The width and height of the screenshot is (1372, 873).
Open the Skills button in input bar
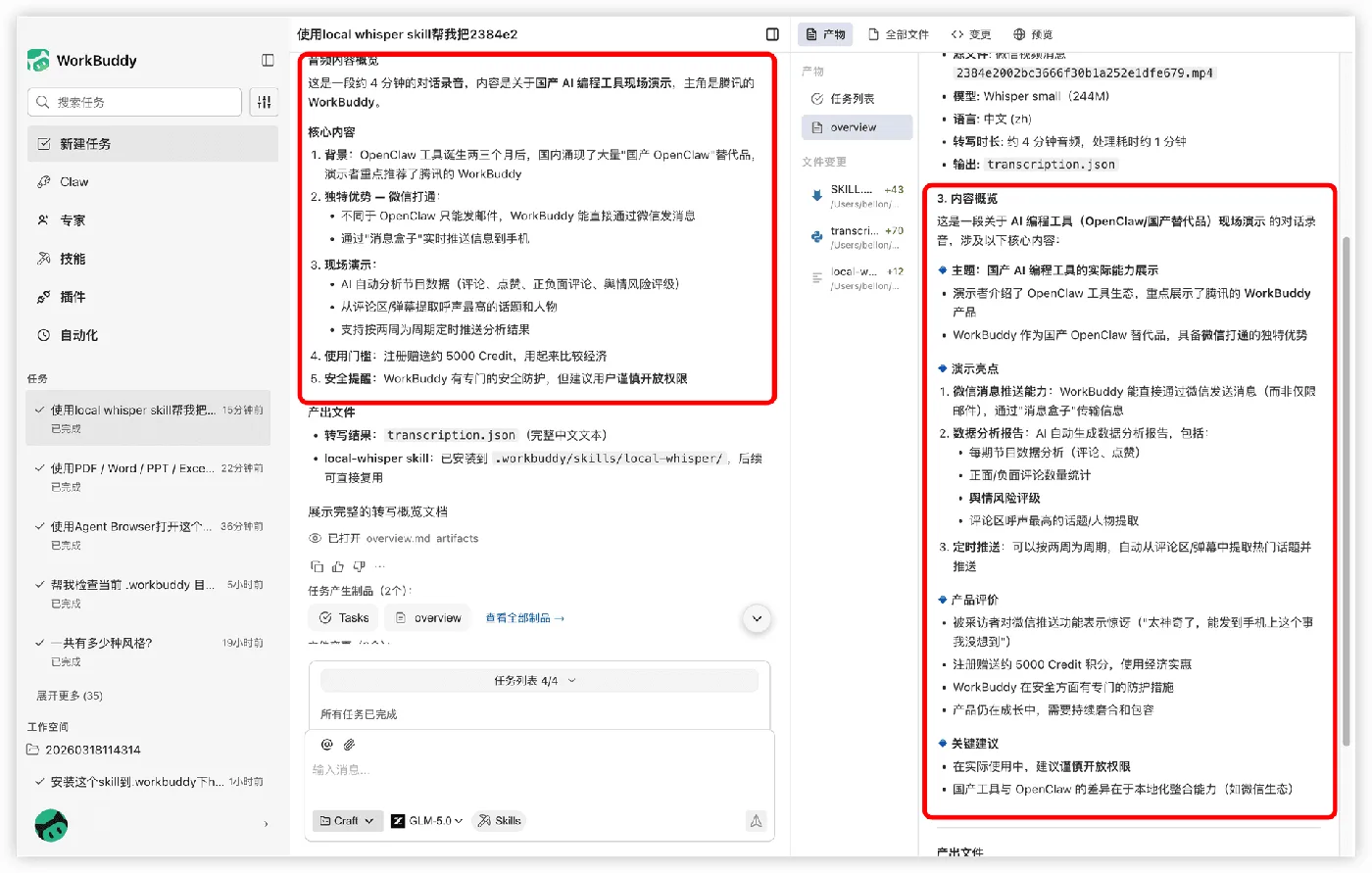tap(499, 821)
